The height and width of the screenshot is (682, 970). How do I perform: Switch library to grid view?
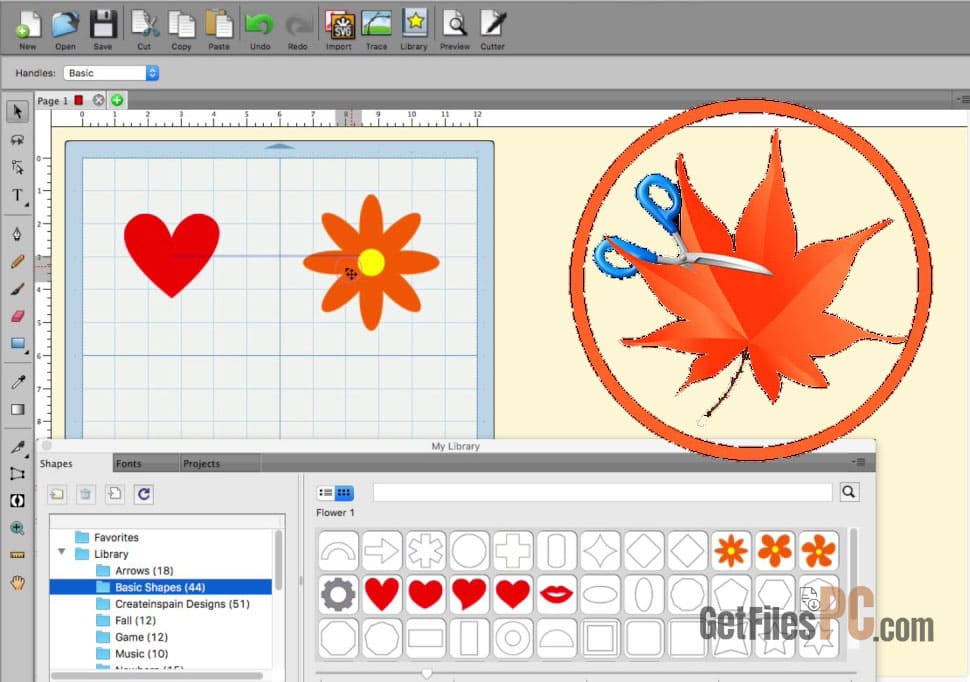[344, 493]
